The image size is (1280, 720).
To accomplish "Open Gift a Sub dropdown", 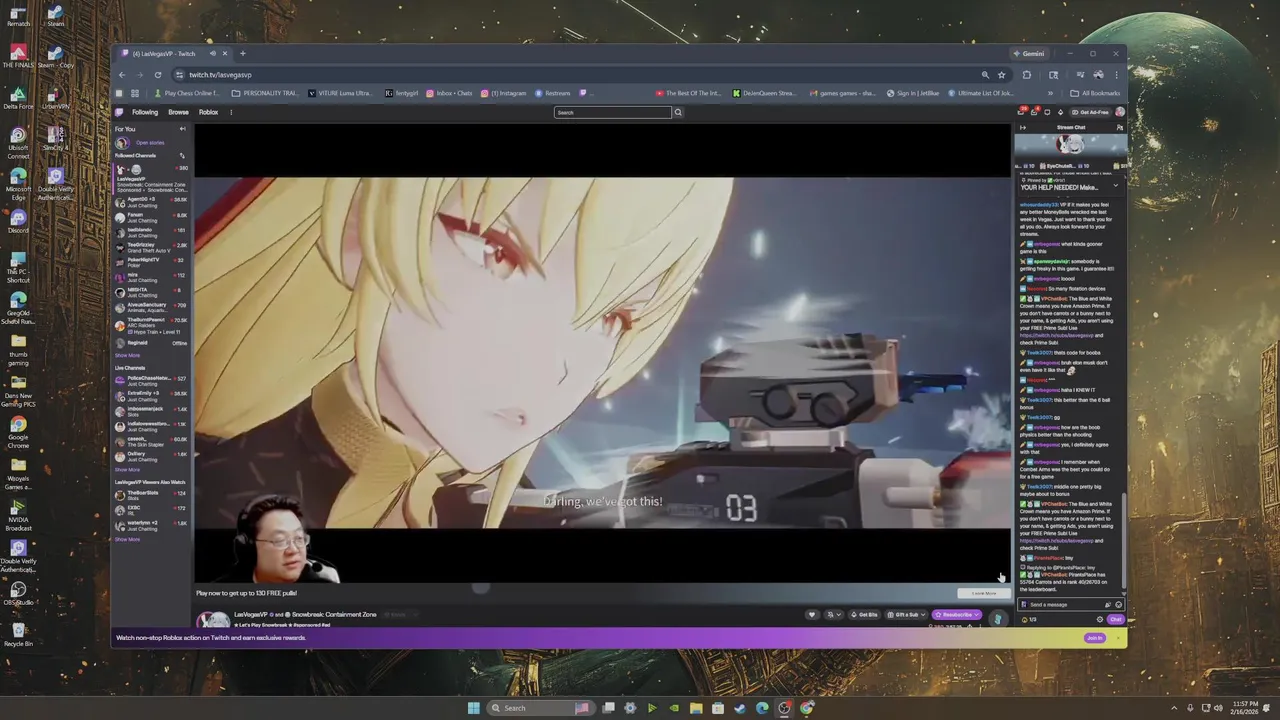I will (906, 615).
